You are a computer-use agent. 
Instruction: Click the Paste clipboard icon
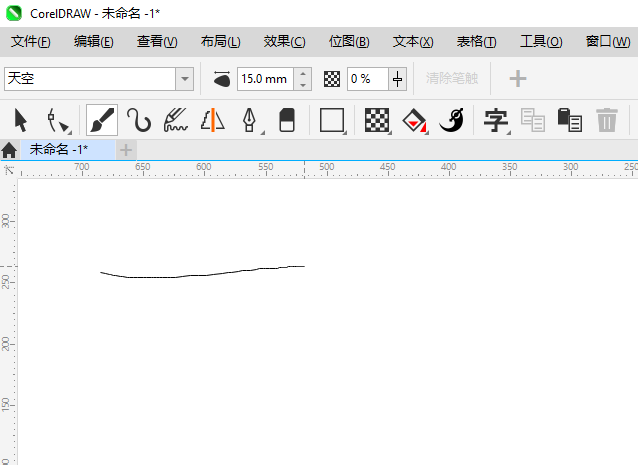pyautogui.click(x=570, y=120)
